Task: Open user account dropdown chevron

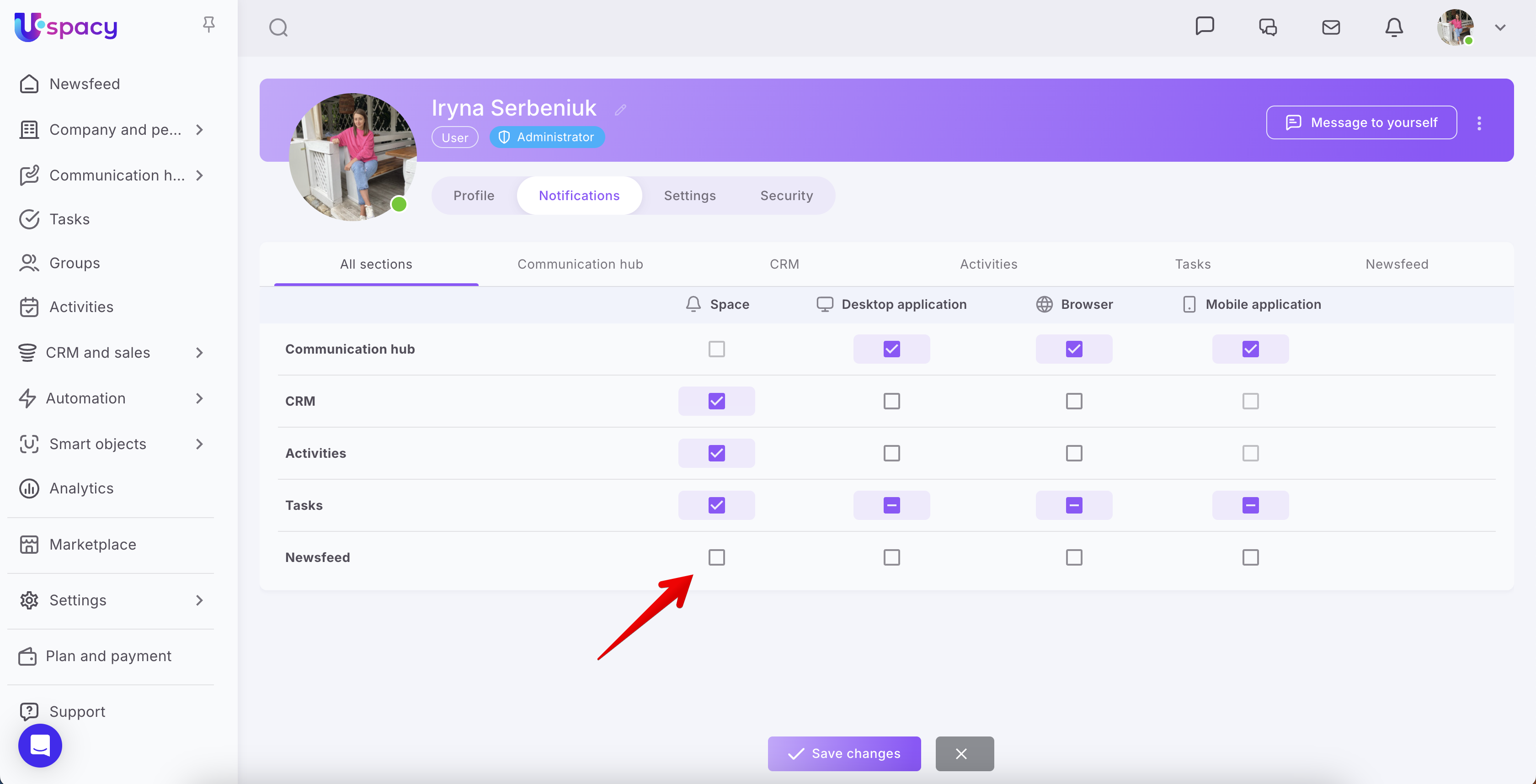Action: click(x=1499, y=27)
